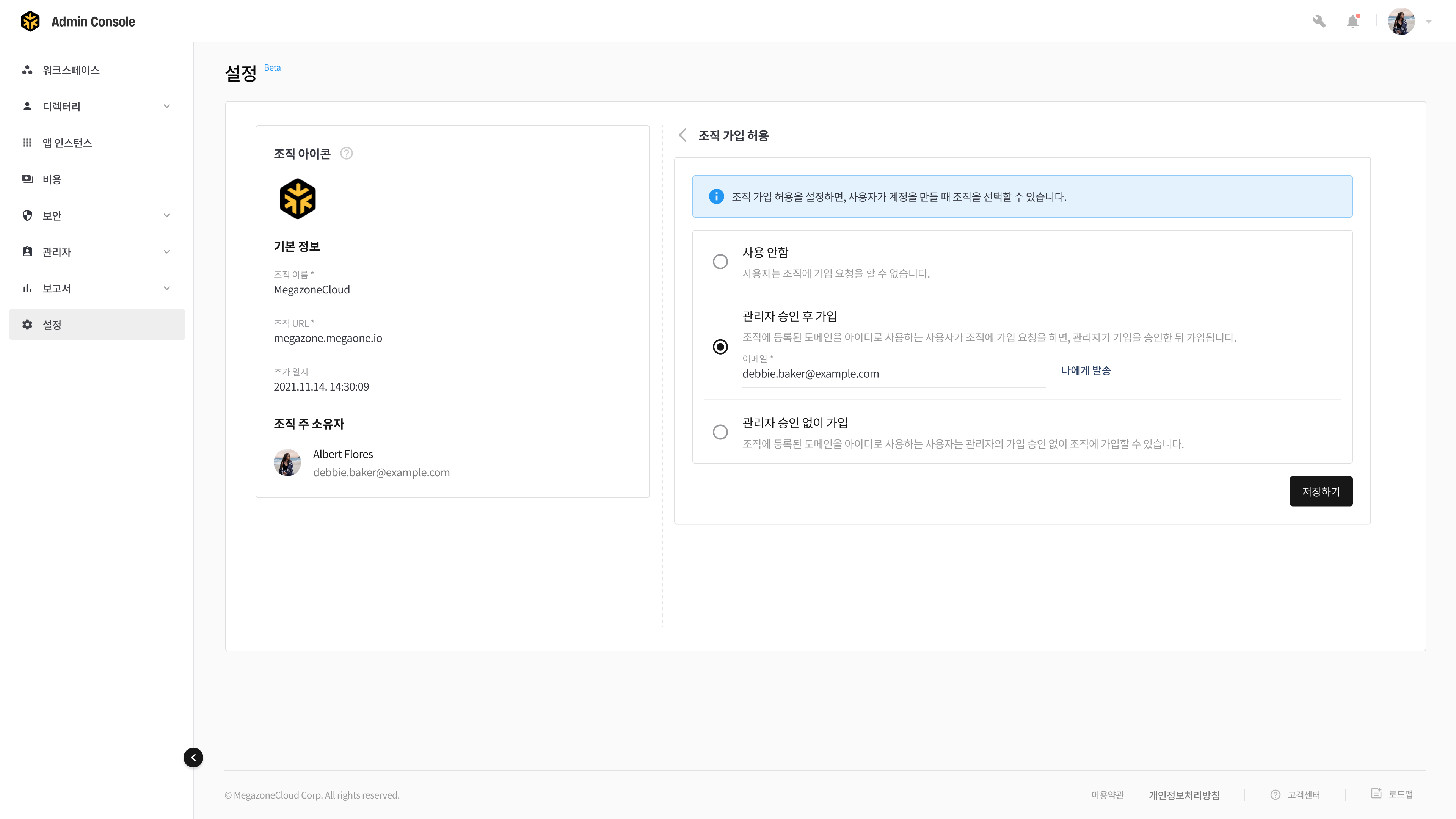Click Albert Flores owner avatar

pyautogui.click(x=287, y=462)
